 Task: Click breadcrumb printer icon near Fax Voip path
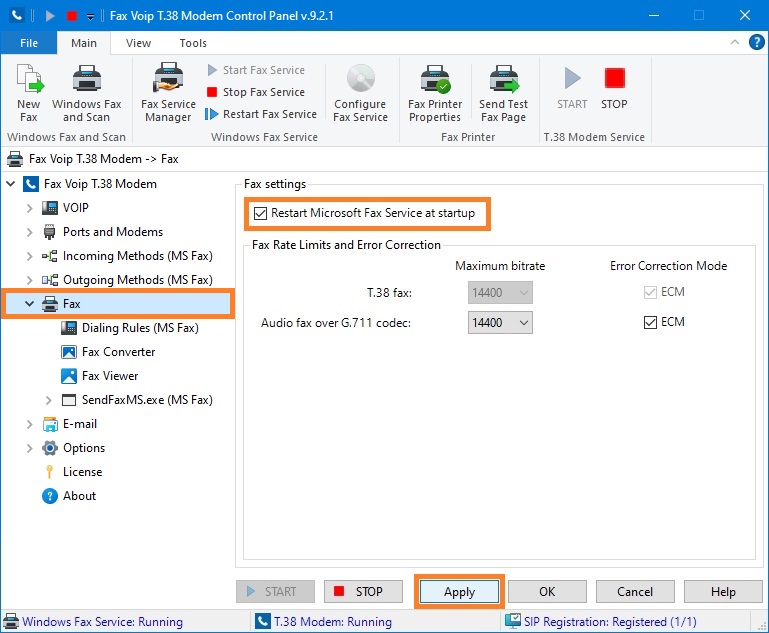15,159
